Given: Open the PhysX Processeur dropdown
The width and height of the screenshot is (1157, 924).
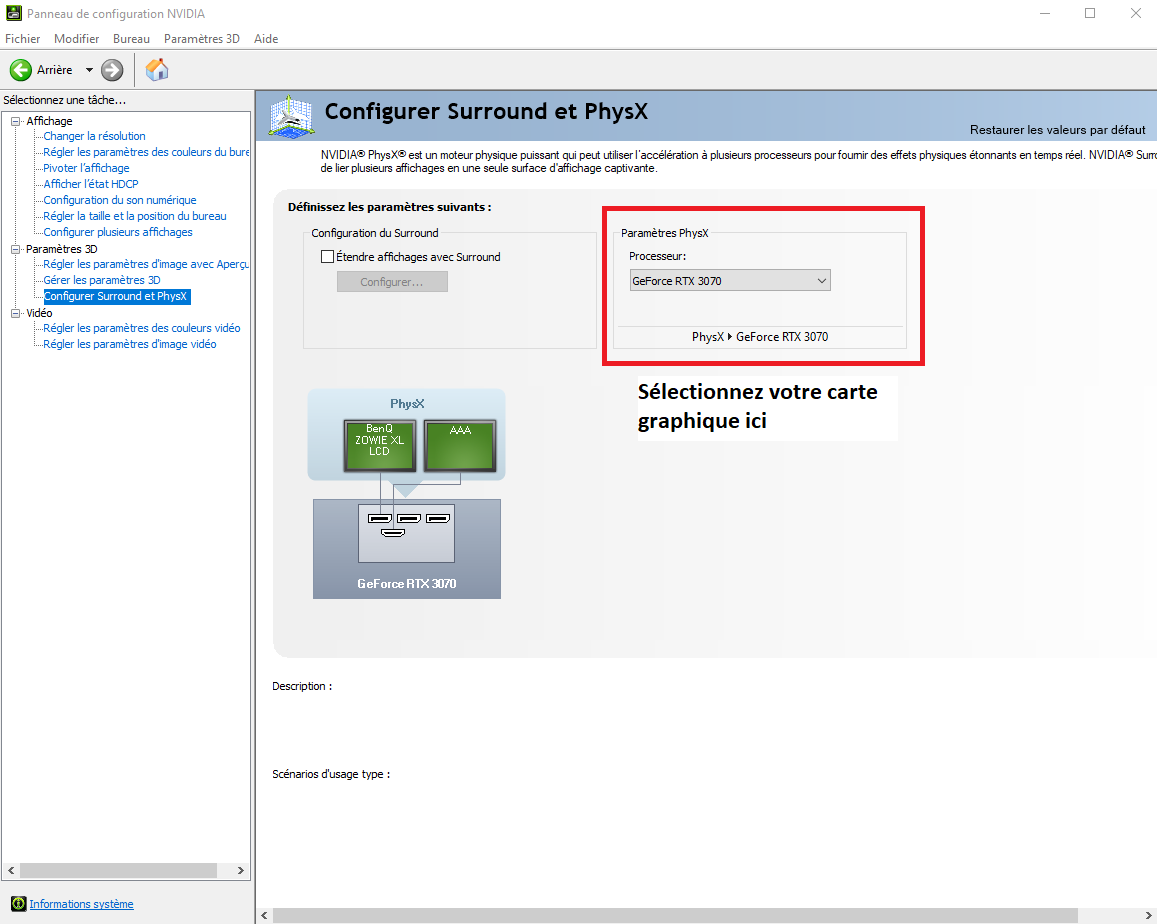Looking at the screenshot, I should [x=730, y=280].
